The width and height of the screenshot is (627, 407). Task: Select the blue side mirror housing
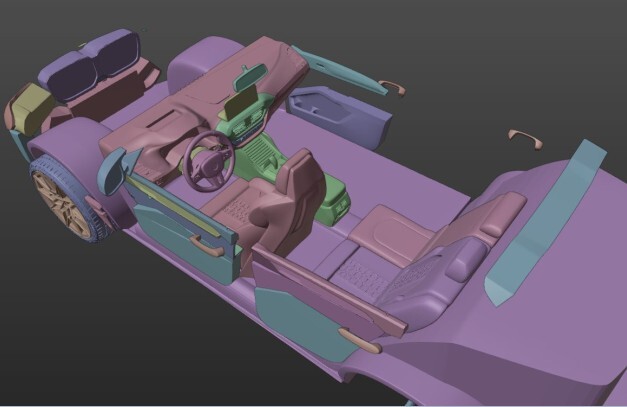tap(113, 171)
